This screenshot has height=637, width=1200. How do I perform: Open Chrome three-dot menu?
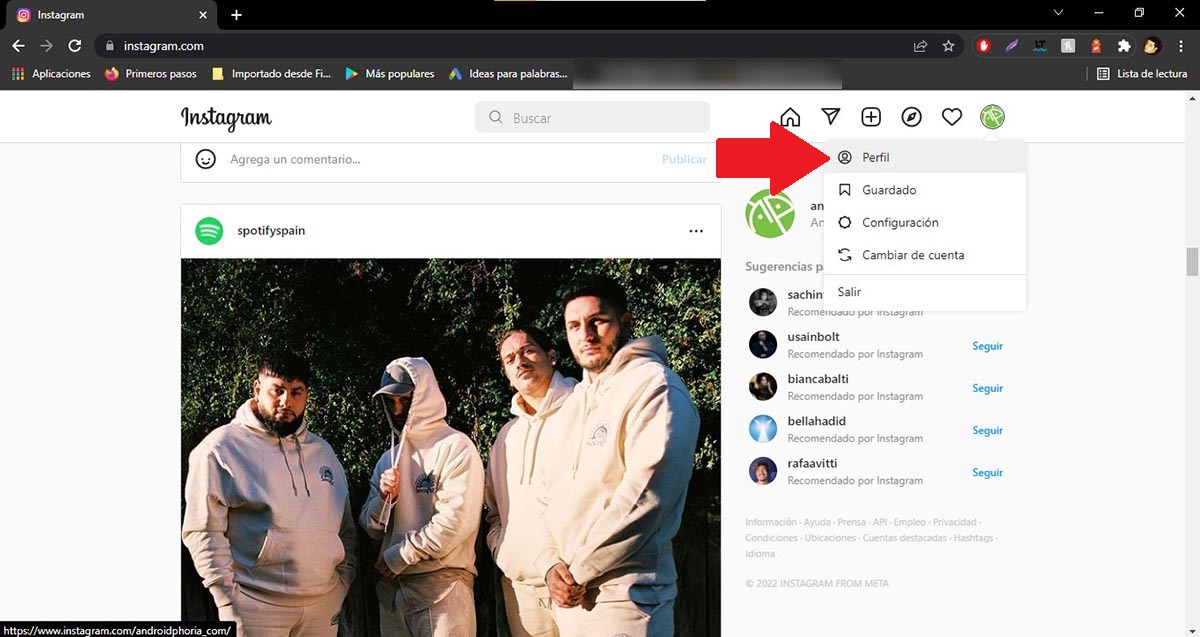click(1180, 46)
